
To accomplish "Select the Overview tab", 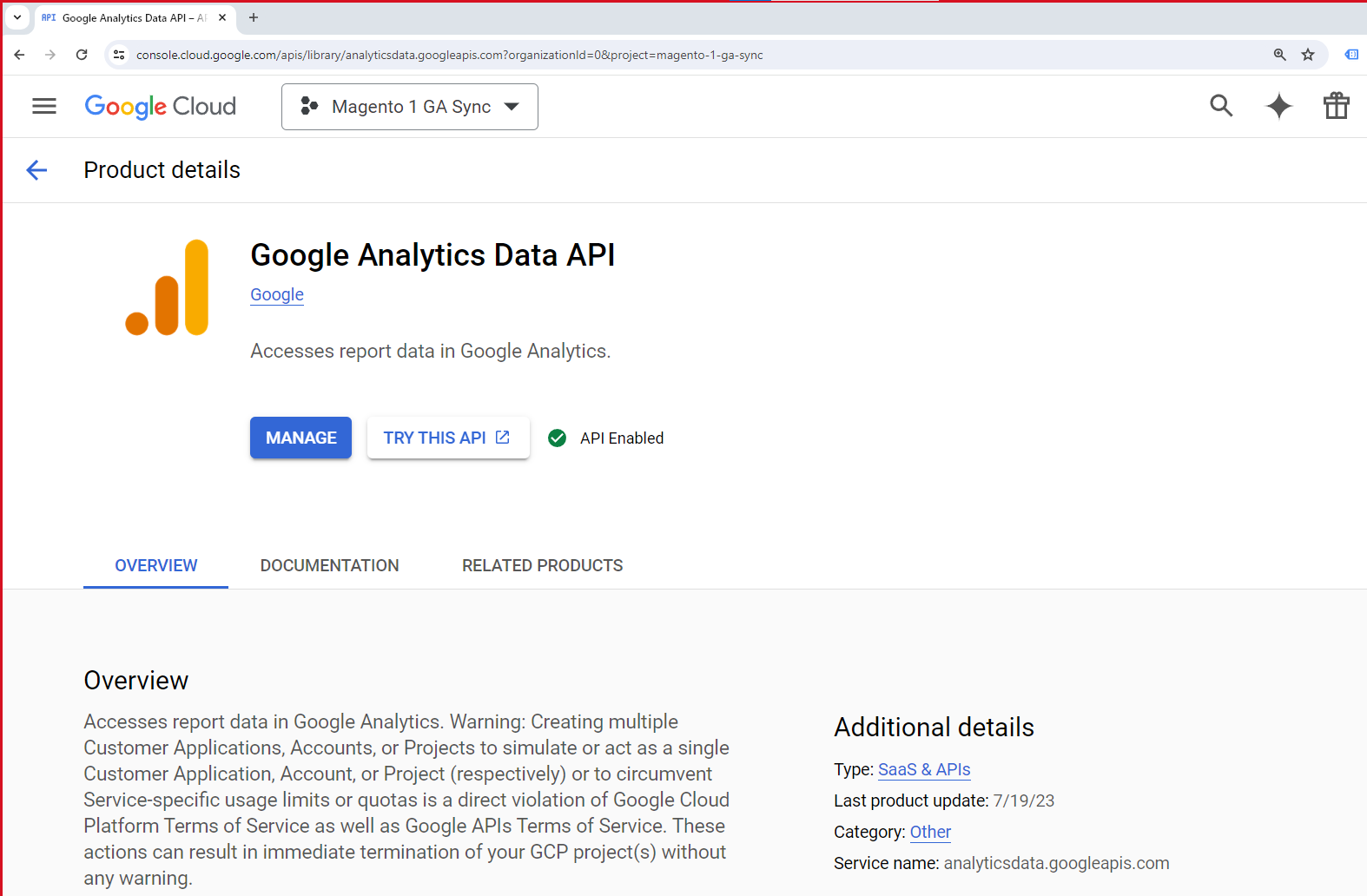I will pyautogui.click(x=156, y=565).
